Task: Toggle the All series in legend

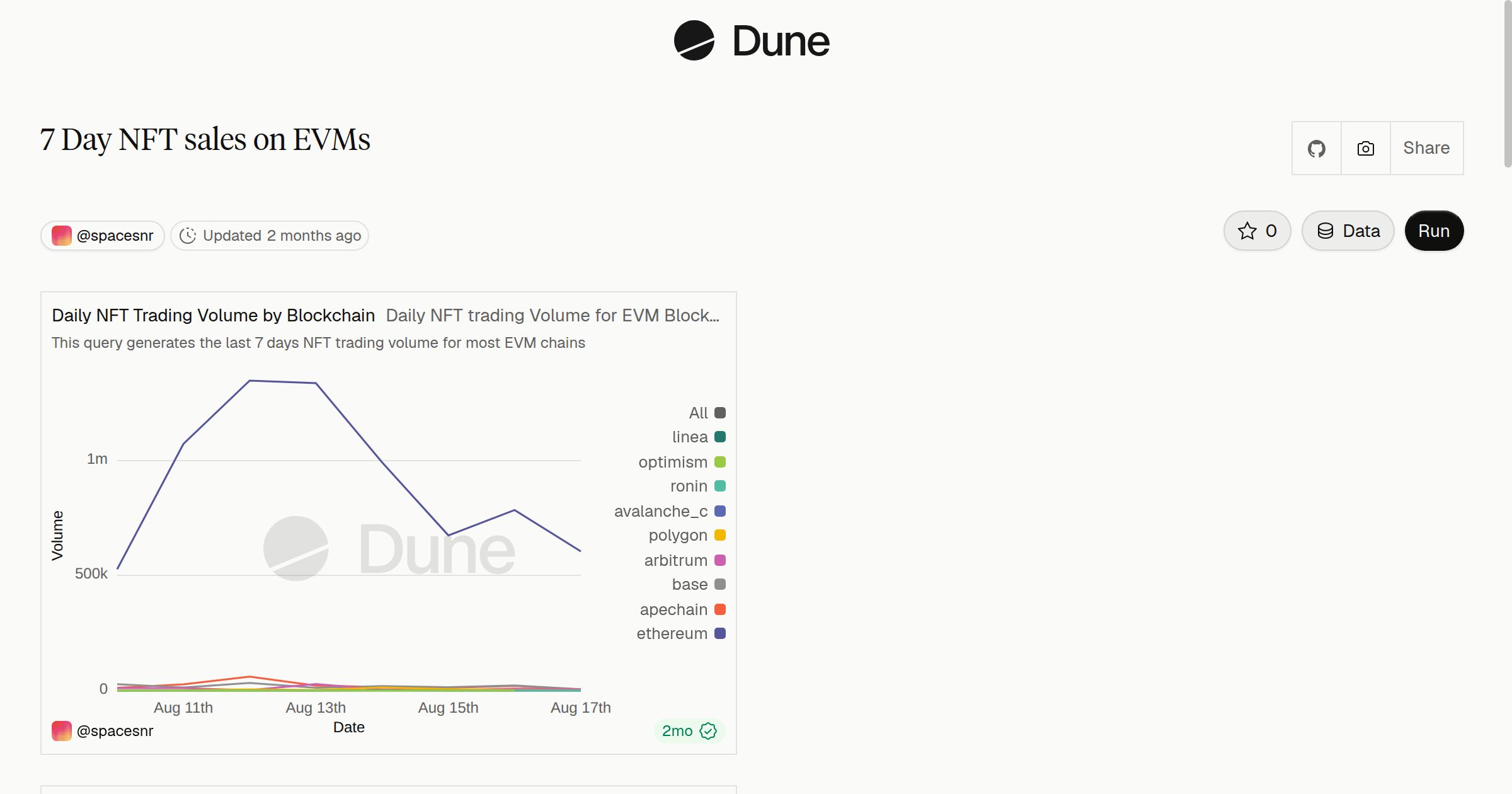Action: (x=707, y=413)
